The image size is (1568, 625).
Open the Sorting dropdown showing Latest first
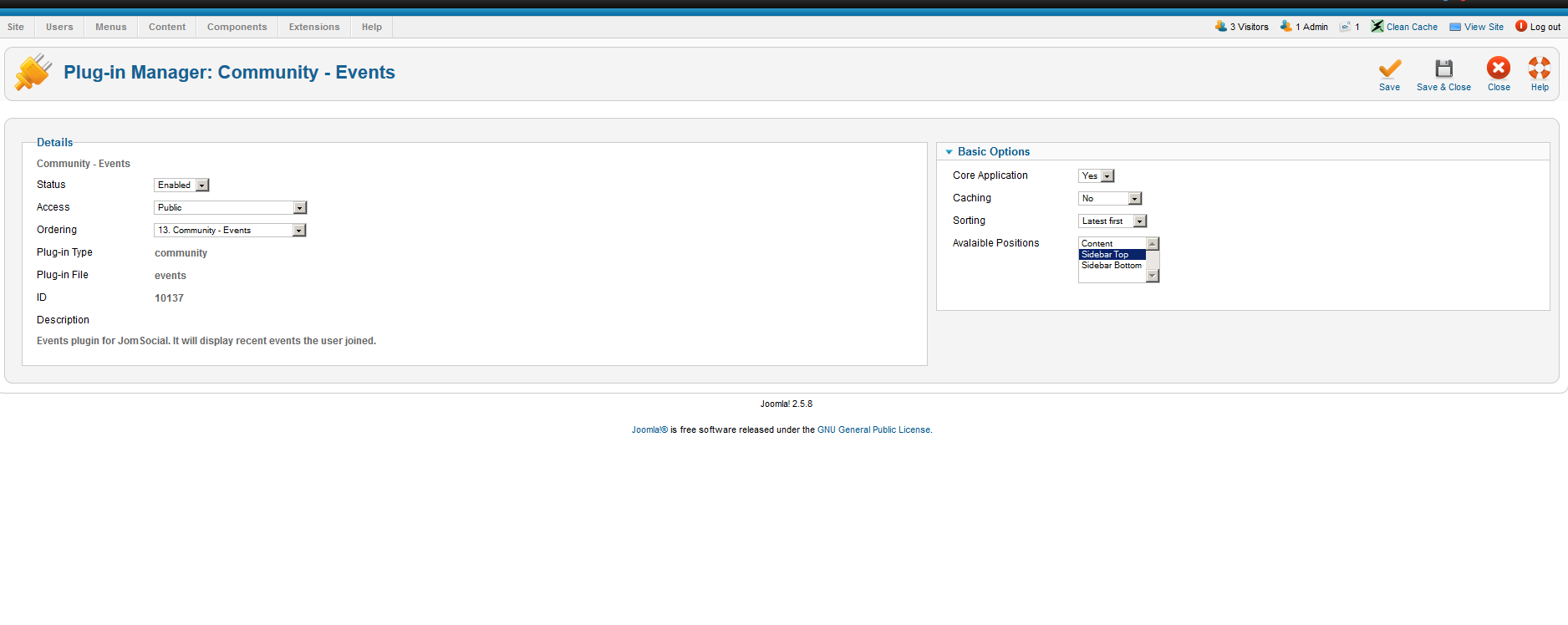click(1112, 221)
